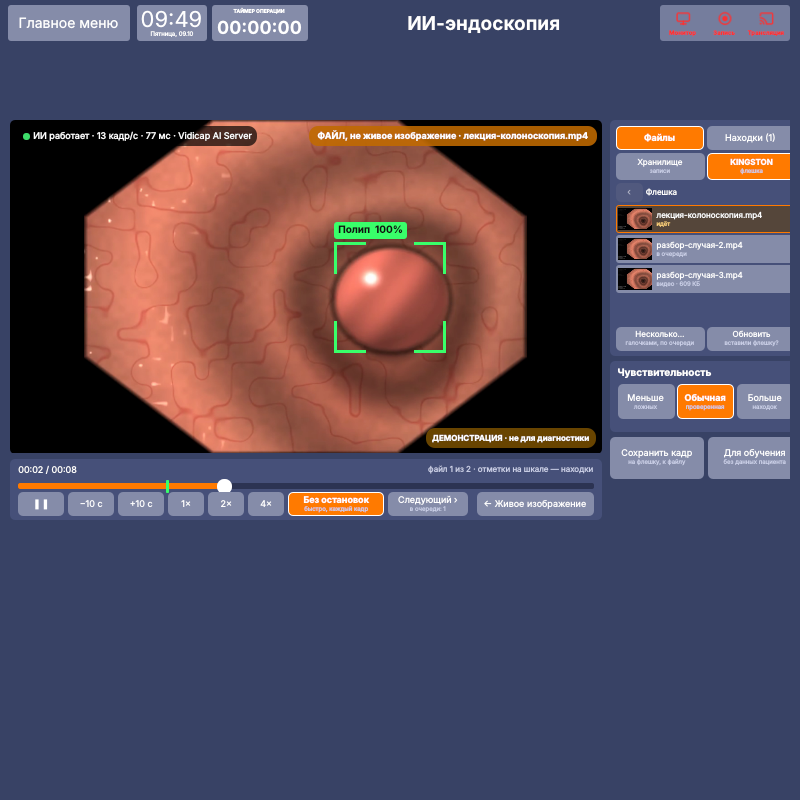Click the 00:02 / 00:08 time readout
800x800 pixels.
coord(47,470)
